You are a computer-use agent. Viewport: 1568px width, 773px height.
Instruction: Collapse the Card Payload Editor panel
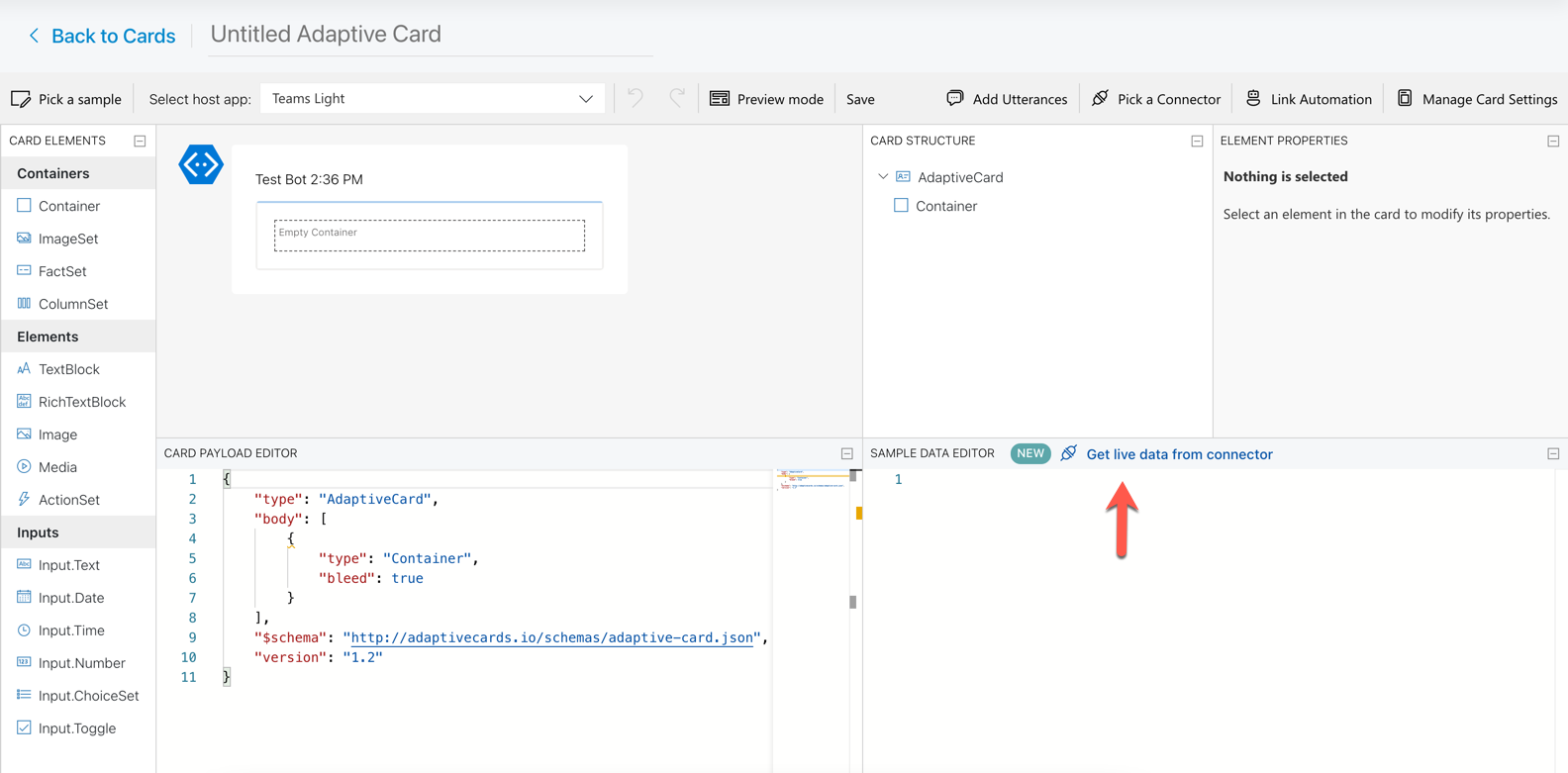coord(847,453)
